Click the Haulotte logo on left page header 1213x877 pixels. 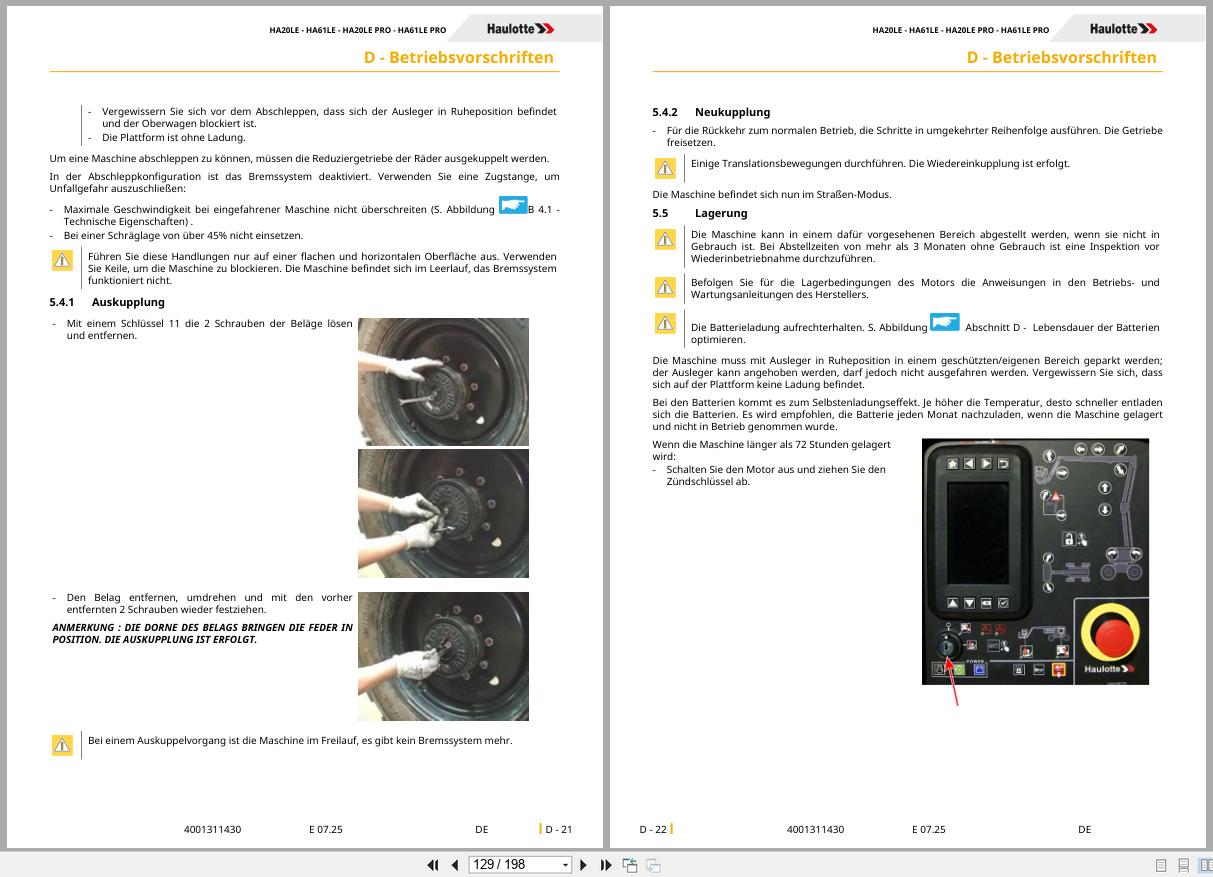tap(520, 29)
